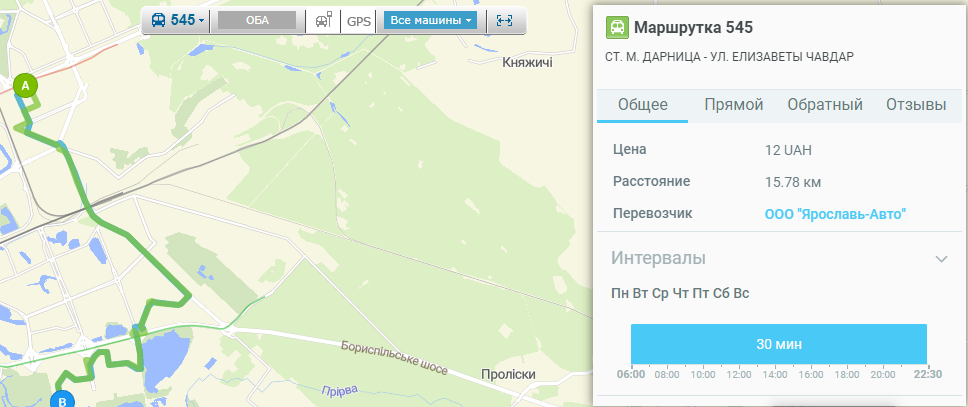Go to the Отзывы tab

915,105
